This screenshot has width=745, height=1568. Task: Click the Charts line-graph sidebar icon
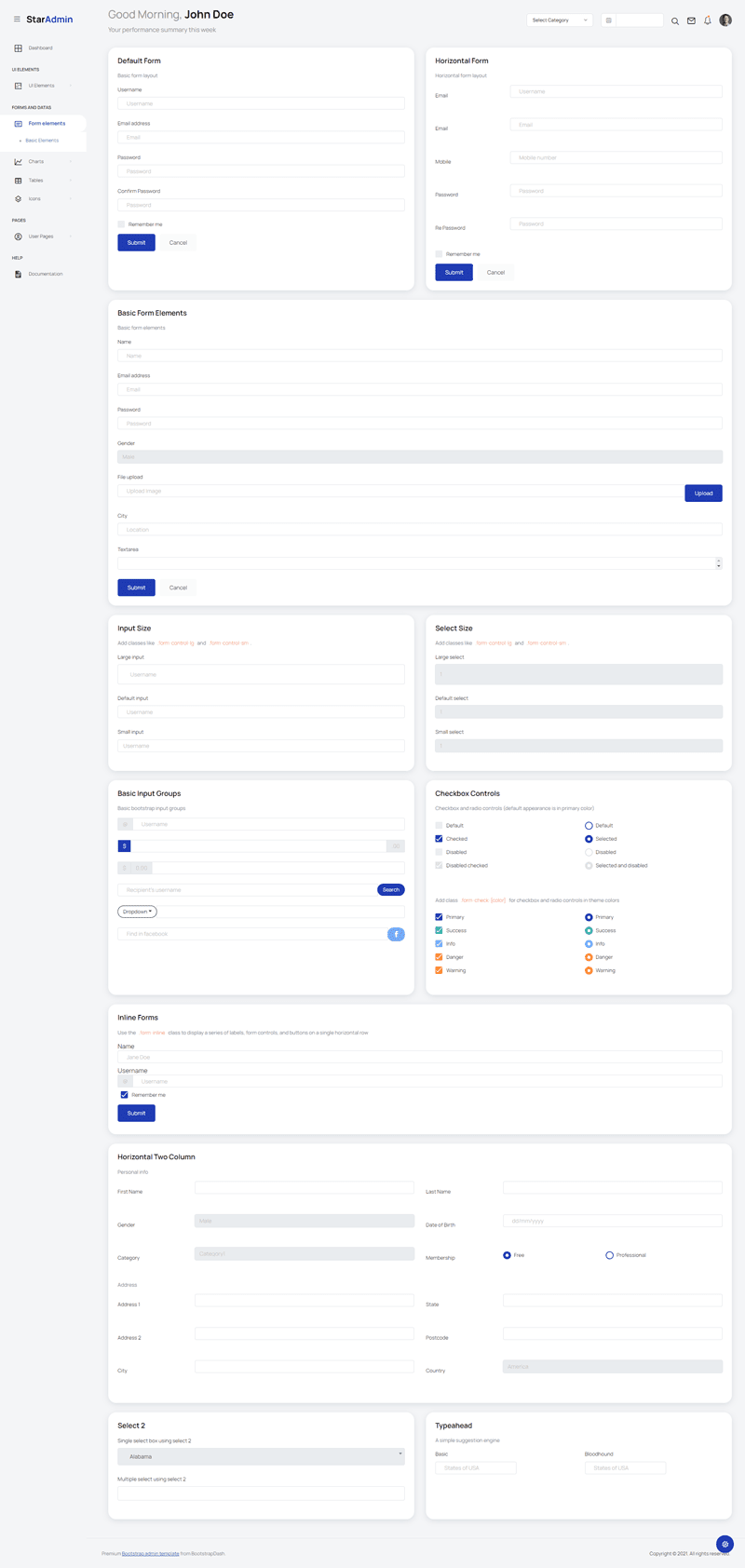coord(18,161)
